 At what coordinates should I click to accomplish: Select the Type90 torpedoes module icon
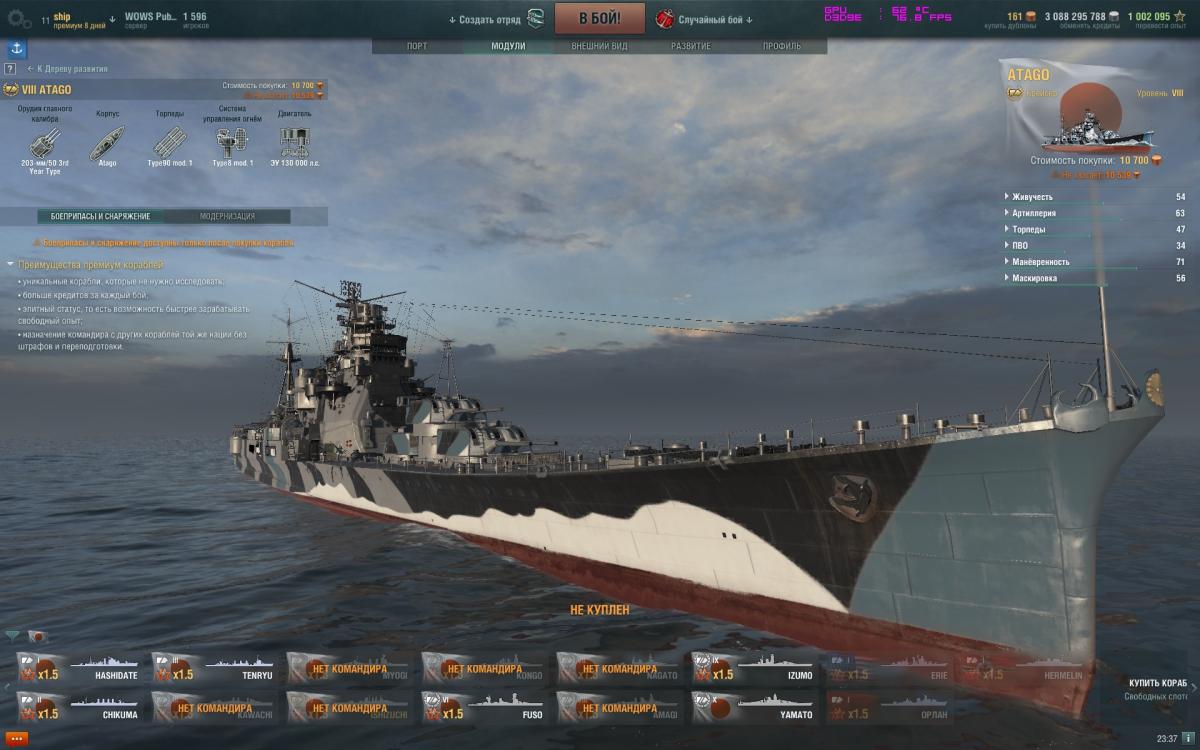pos(169,142)
